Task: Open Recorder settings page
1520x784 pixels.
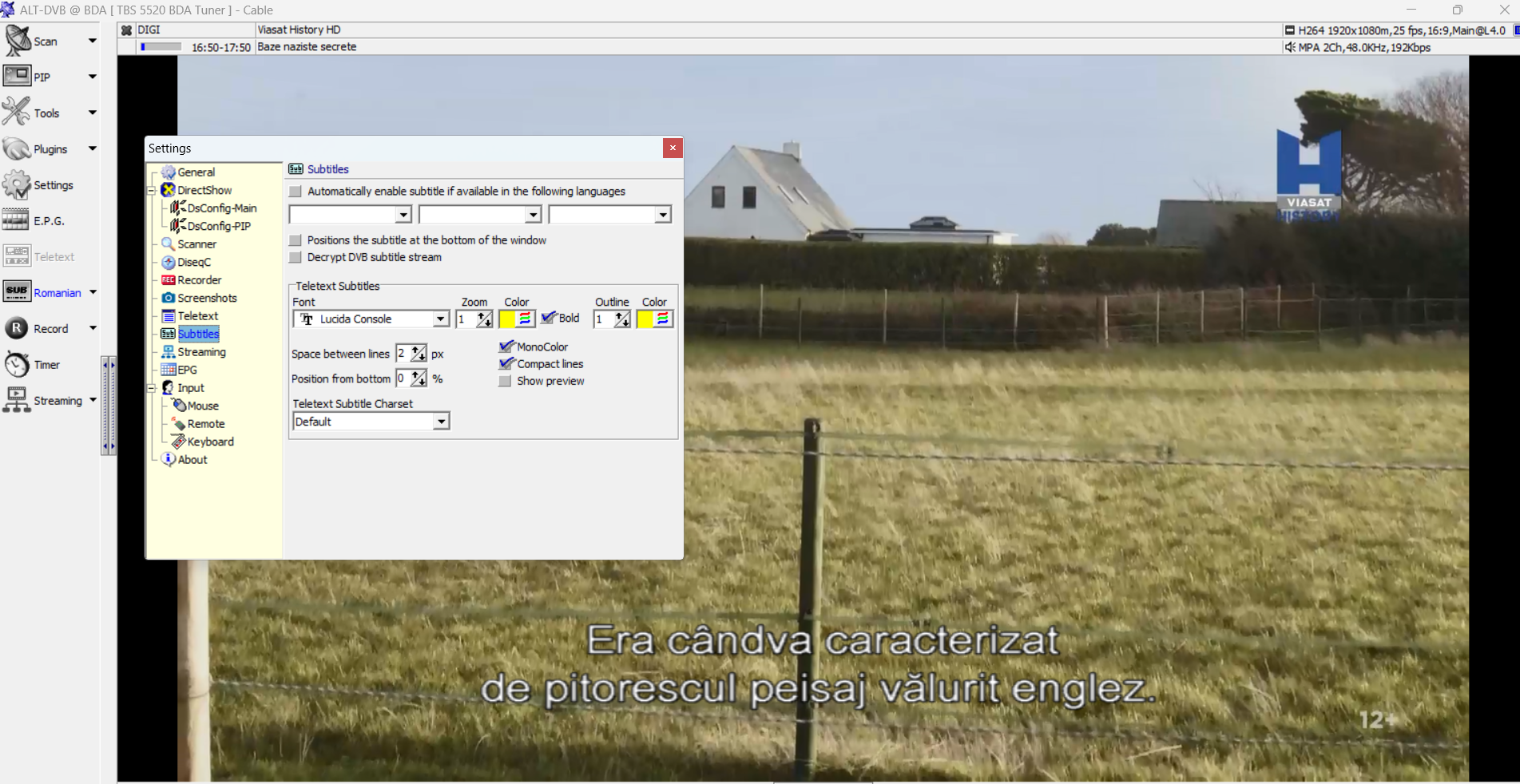Action: point(200,279)
